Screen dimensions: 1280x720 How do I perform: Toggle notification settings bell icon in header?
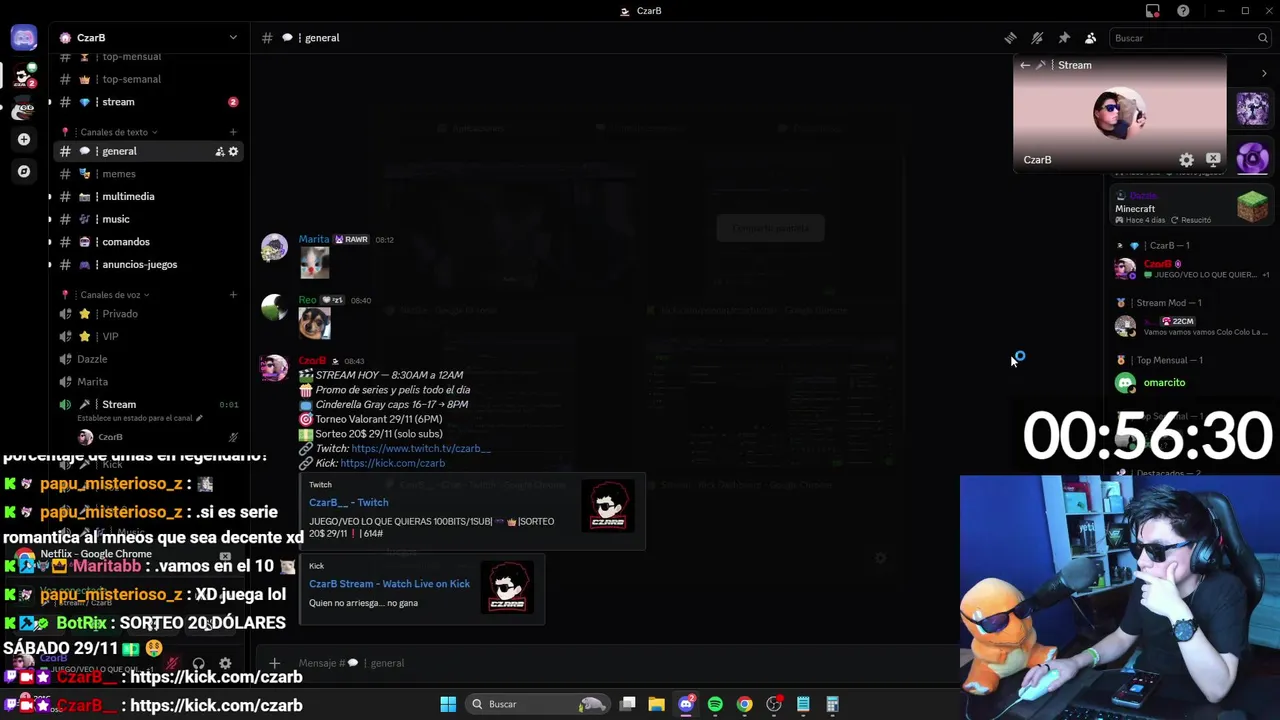[1037, 38]
